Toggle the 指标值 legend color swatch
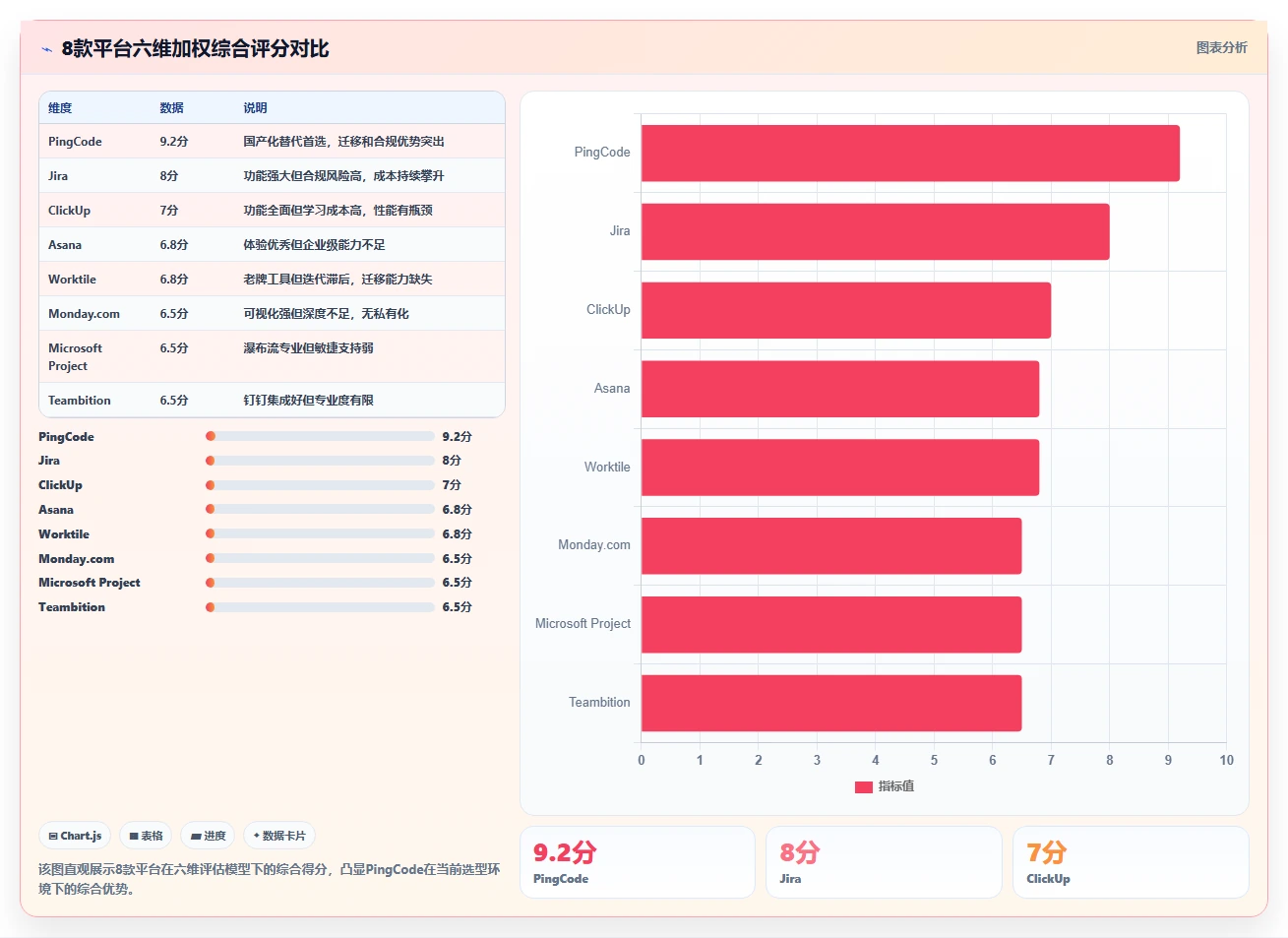 (864, 786)
